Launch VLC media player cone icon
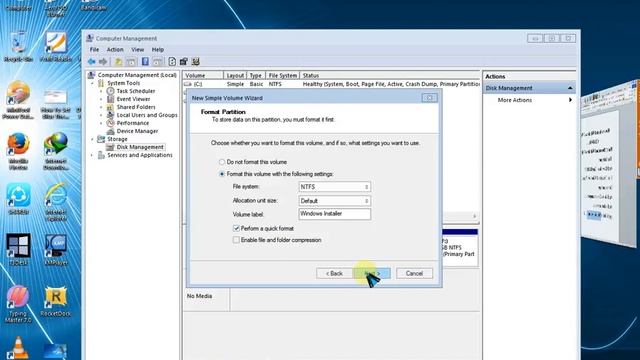The width and height of the screenshot is (640, 360). point(18,348)
